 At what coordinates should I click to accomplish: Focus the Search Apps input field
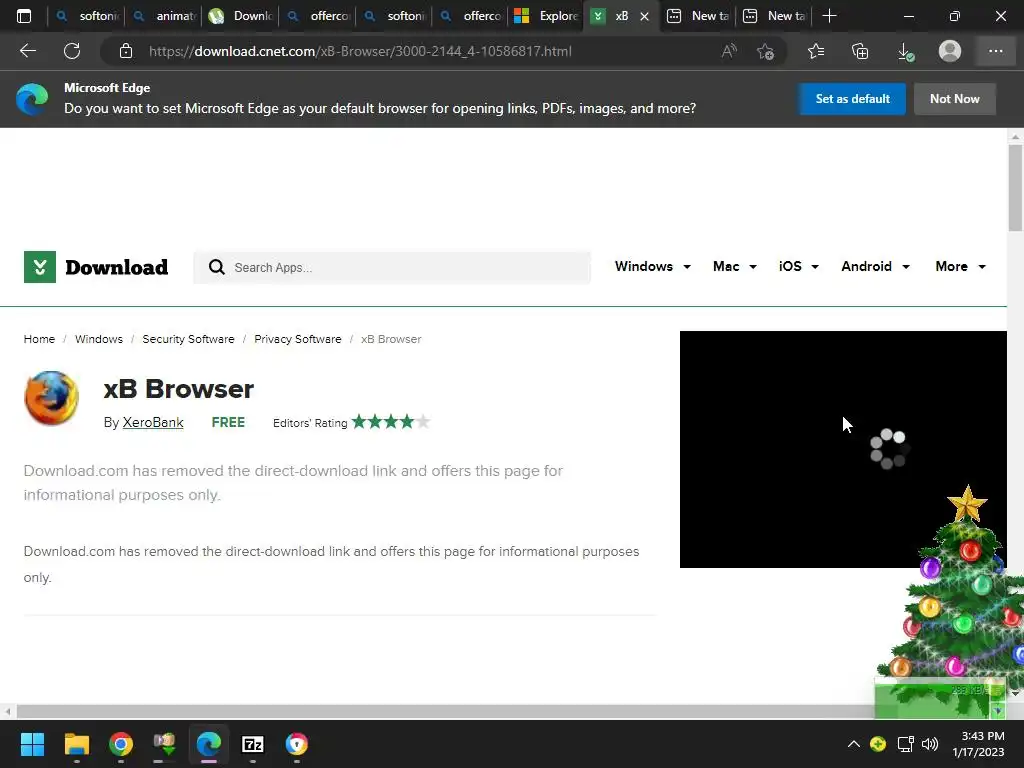[392, 268]
